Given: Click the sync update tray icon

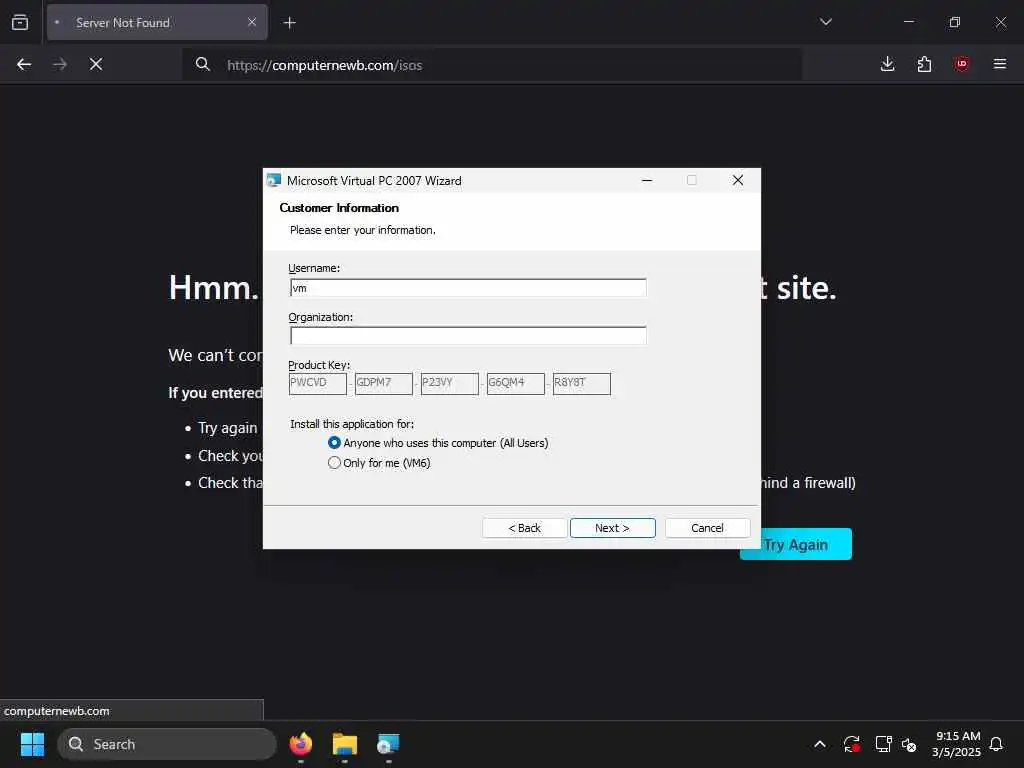Looking at the screenshot, I should pyautogui.click(x=851, y=744).
